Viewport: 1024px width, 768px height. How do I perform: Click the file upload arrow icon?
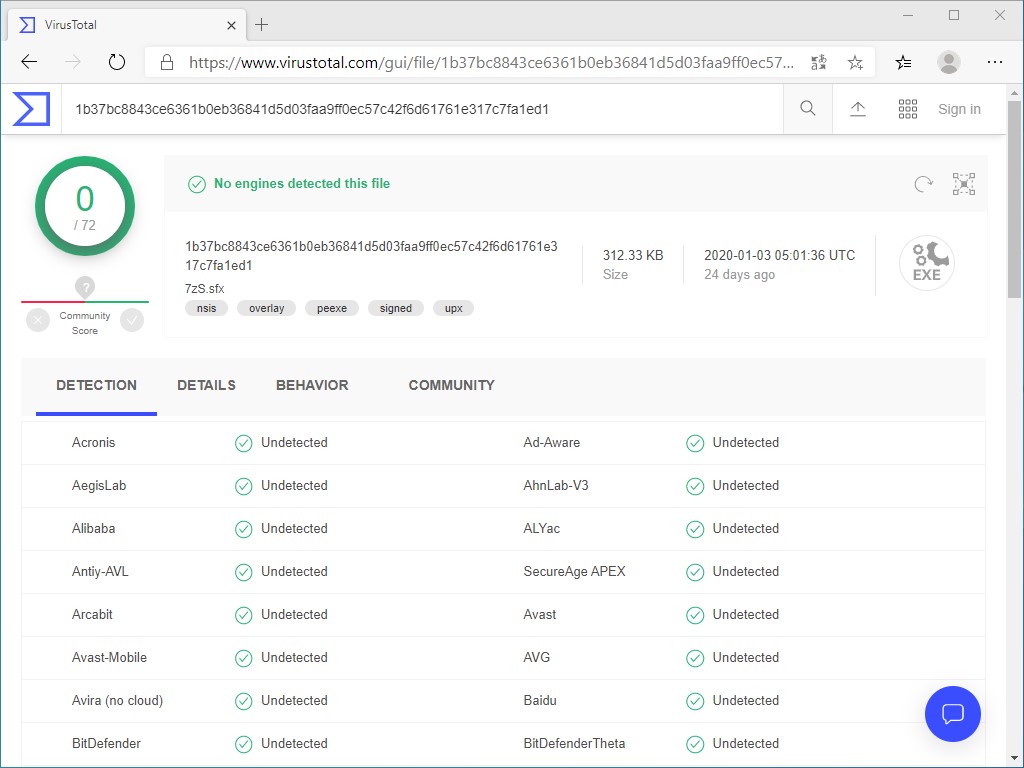pos(857,108)
